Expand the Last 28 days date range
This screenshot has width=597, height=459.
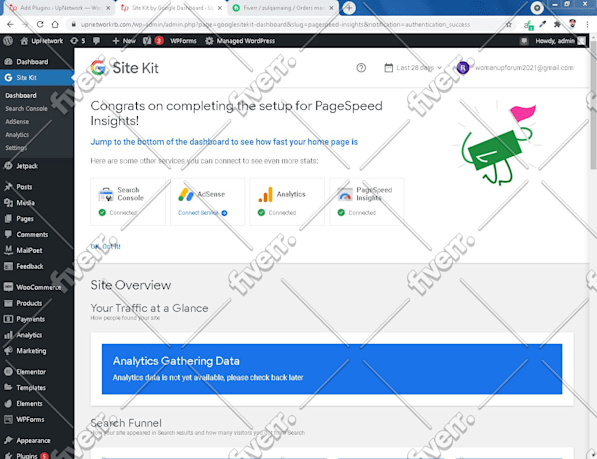coord(413,68)
